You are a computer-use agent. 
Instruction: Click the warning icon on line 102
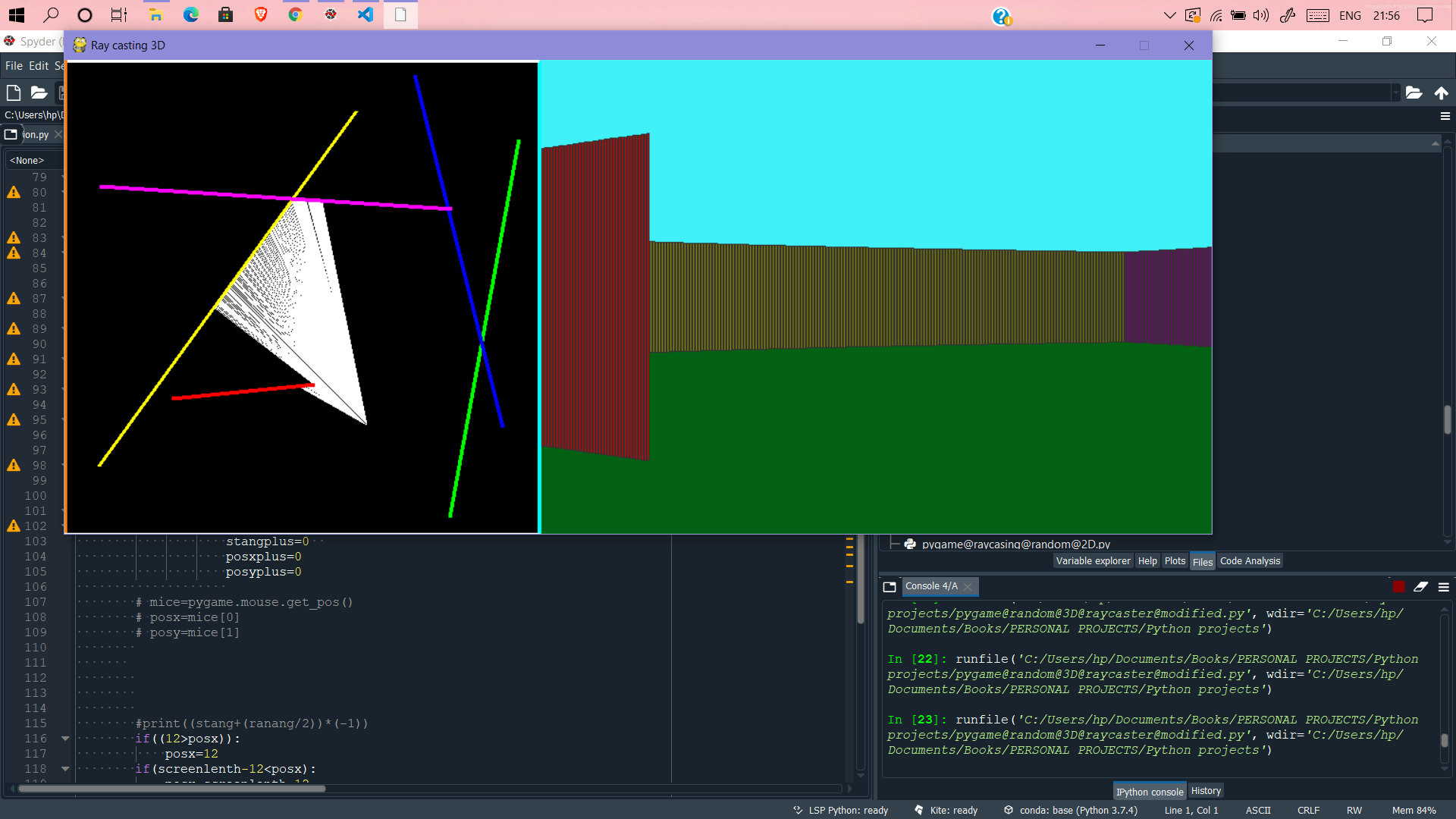[x=14, y=526]
